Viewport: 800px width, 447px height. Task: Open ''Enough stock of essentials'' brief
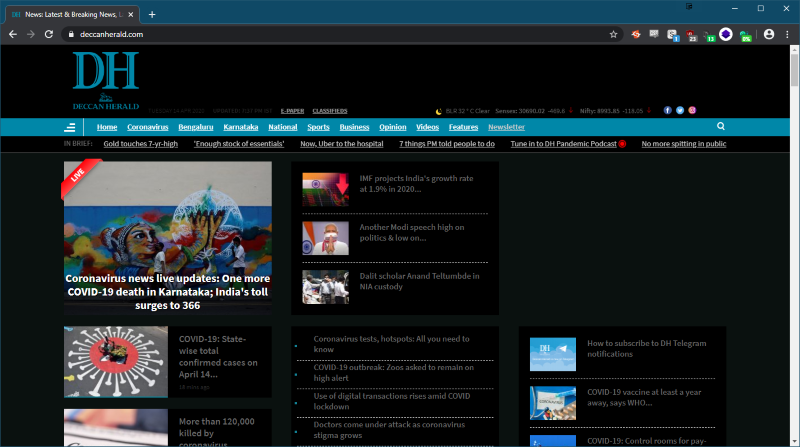(239, 144)
